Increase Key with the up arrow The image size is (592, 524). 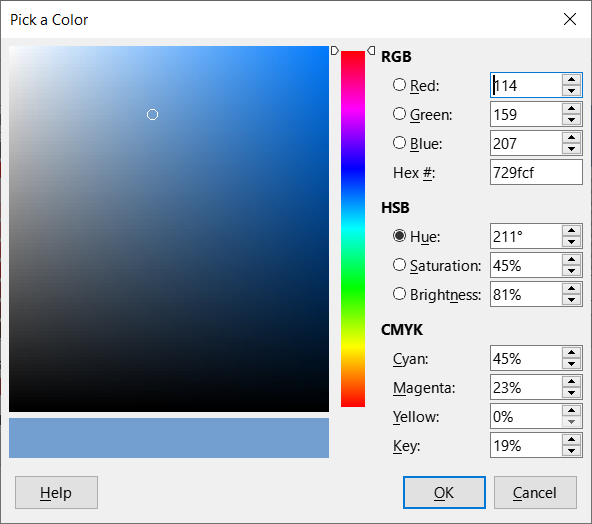point(571,439)
